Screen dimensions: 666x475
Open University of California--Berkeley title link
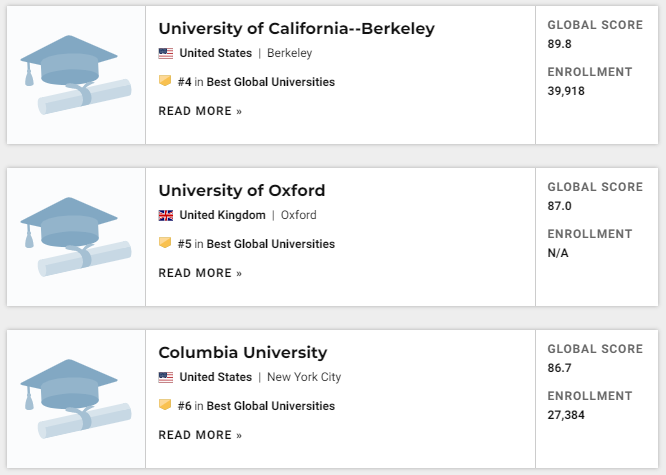click(296, 28)
